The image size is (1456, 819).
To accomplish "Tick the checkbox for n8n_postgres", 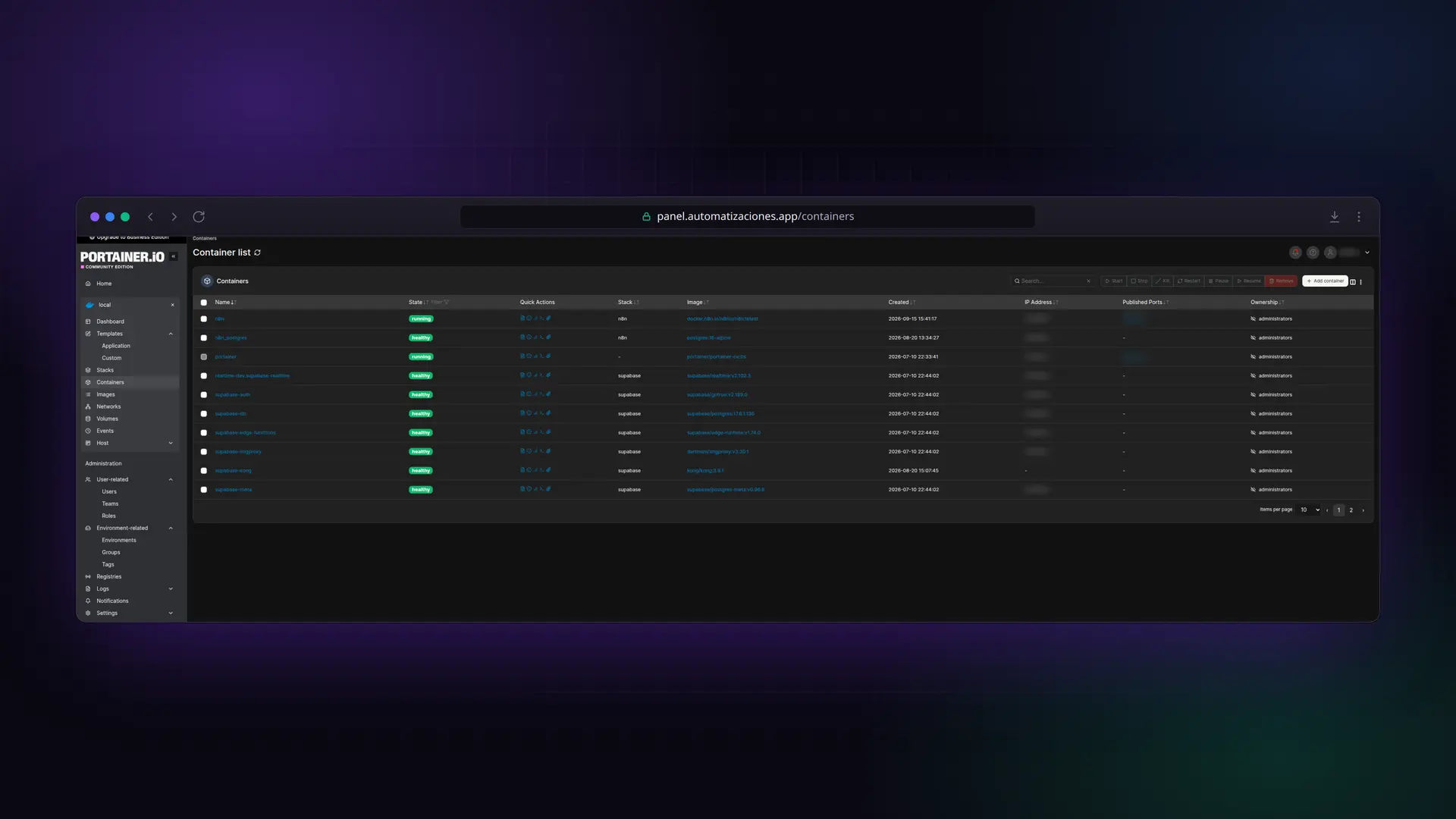I will [x=203, y=338].
